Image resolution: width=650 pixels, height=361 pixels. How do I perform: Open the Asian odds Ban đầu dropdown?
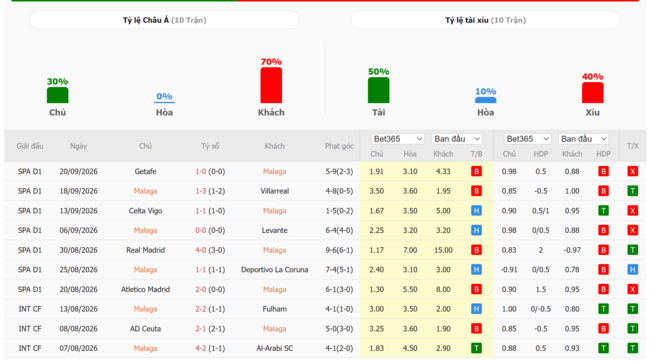(x=457, y=139)
